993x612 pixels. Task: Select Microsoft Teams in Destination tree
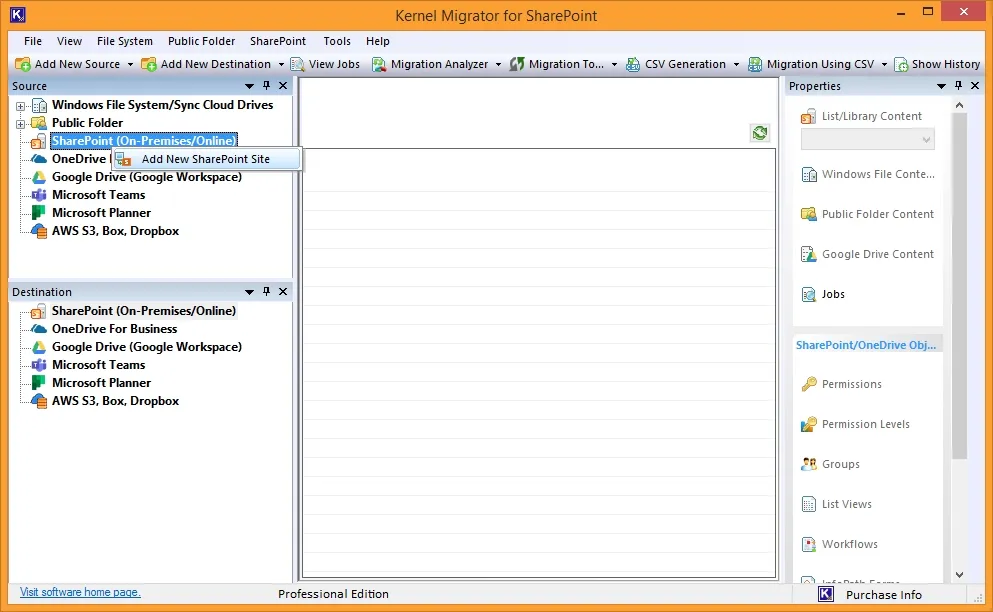coord(98,365)
